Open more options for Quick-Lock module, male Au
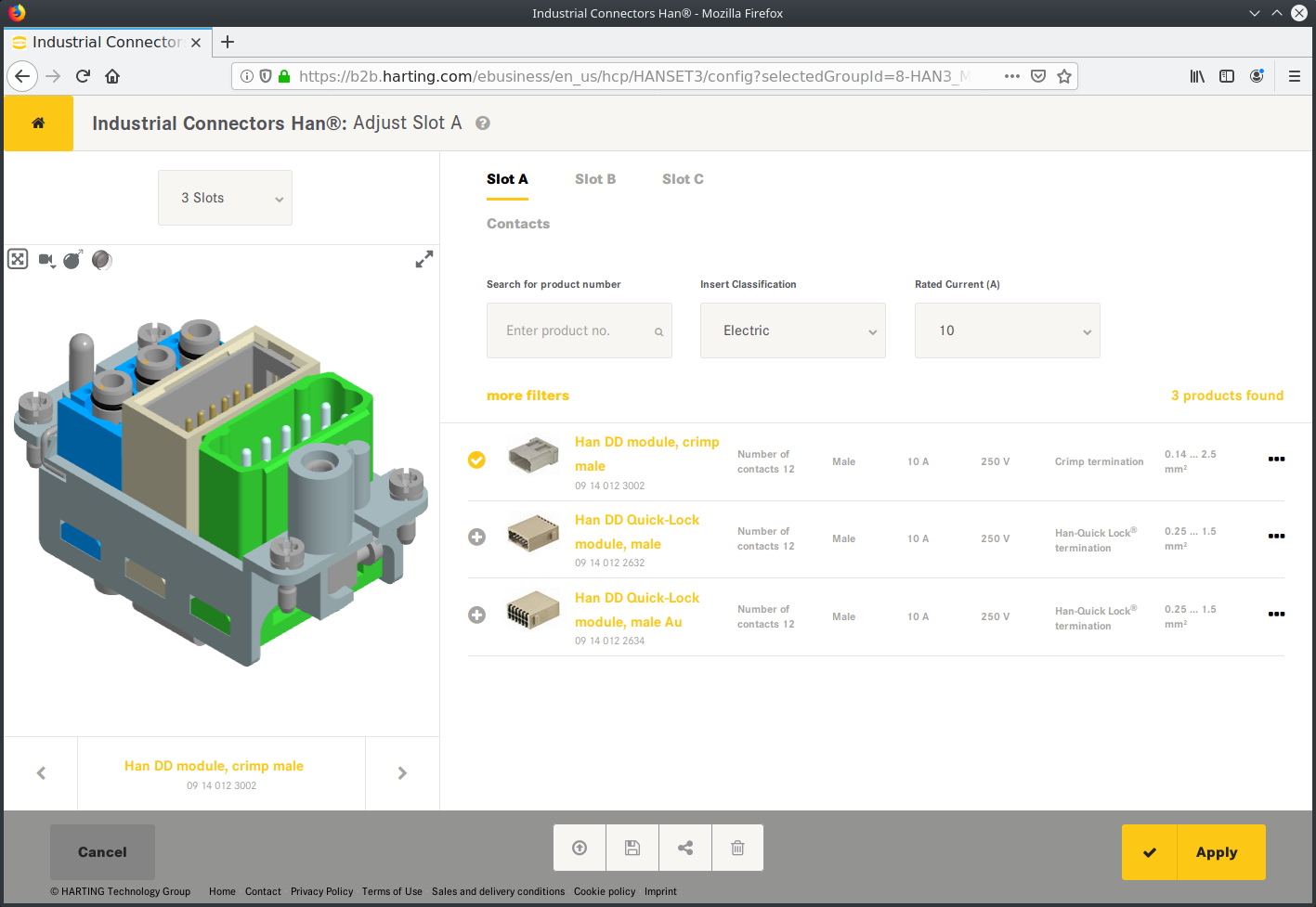This screenshot has width=1316, height=907. pos(1277,614)
